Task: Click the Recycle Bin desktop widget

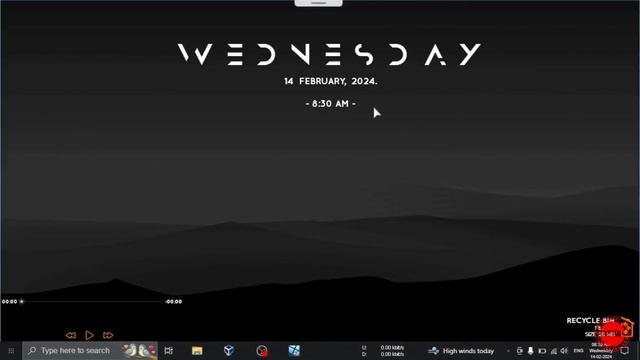Action: pos(599,327)
